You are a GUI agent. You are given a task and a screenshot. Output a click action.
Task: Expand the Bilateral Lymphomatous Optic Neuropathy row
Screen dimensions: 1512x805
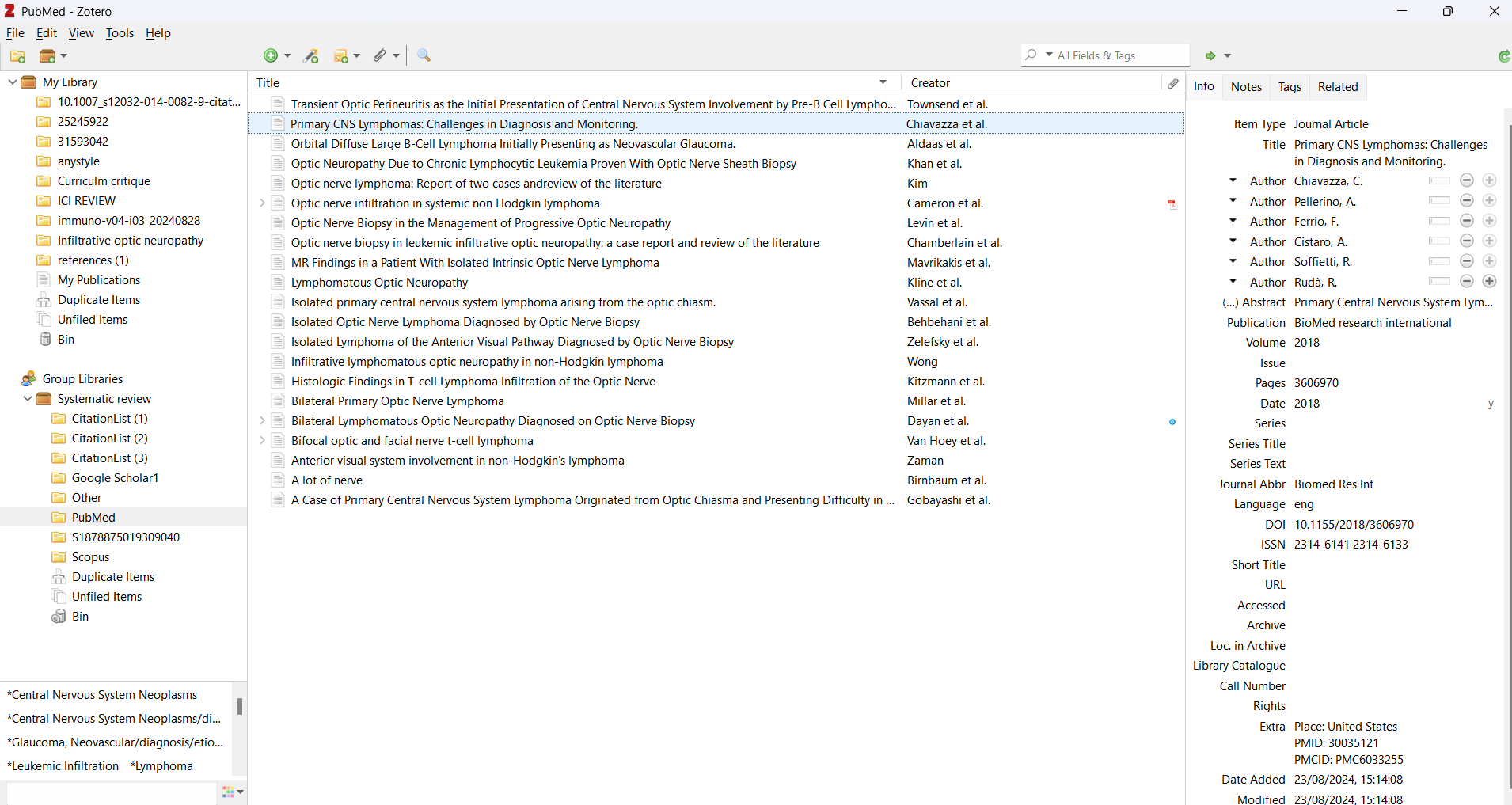[262, 421]
